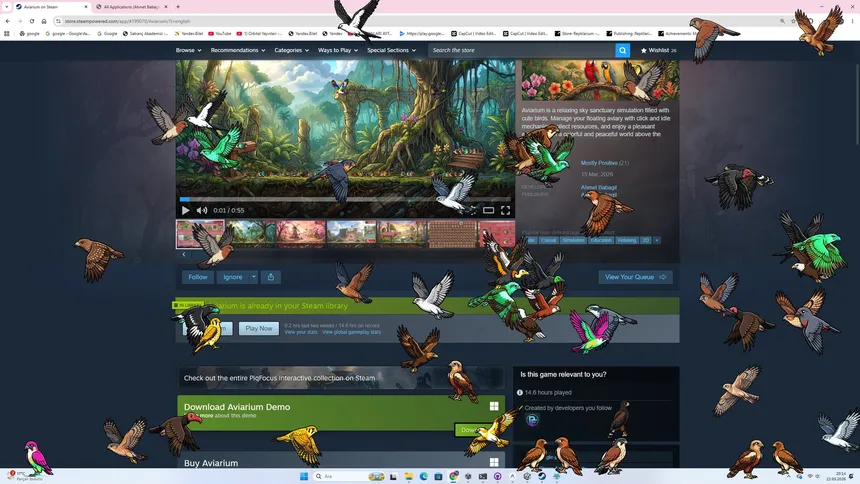860x484 pixels.
Task: Expand the Categories menu
Action: pyautogui.click(x=291, y=50)
